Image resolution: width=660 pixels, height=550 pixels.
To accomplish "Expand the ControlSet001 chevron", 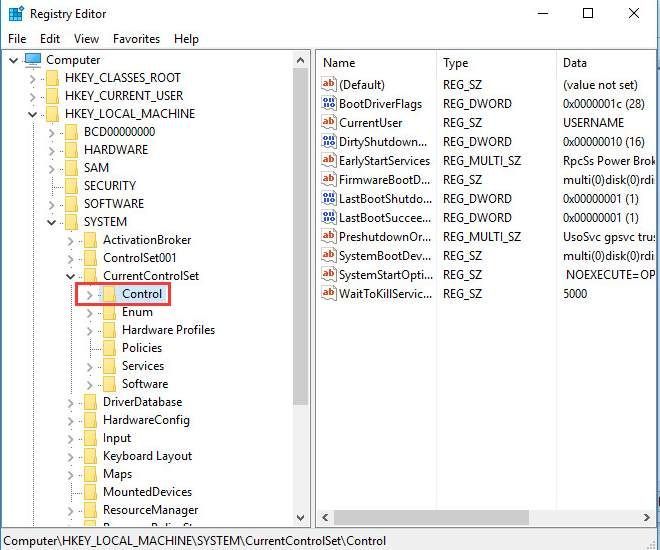I will [x=70, y=258].
